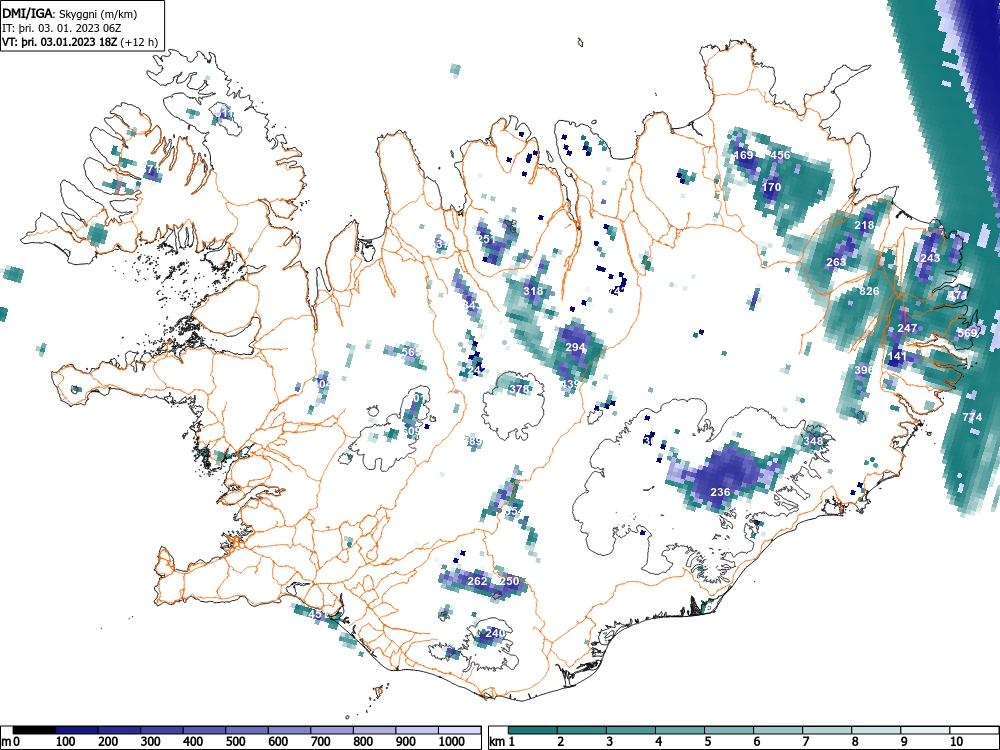1000x750 pixels.
Task: Click the '100' label on metre legend
Action: click(66, 742)
